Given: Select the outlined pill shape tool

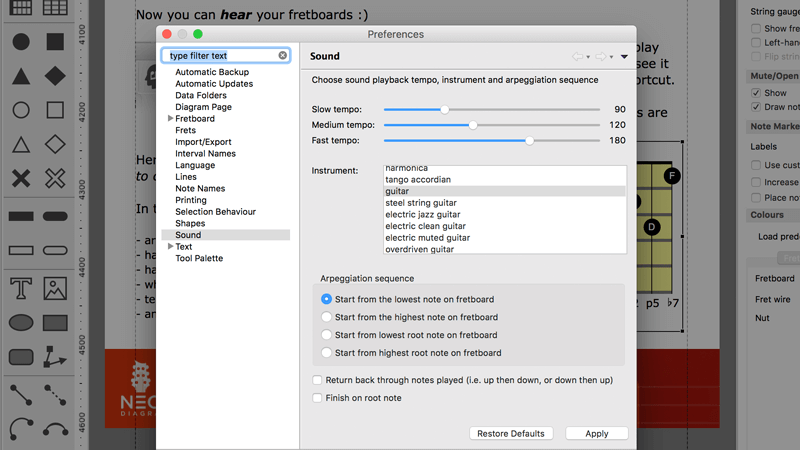Looking at the screenshot, I should tap(55, 251).
